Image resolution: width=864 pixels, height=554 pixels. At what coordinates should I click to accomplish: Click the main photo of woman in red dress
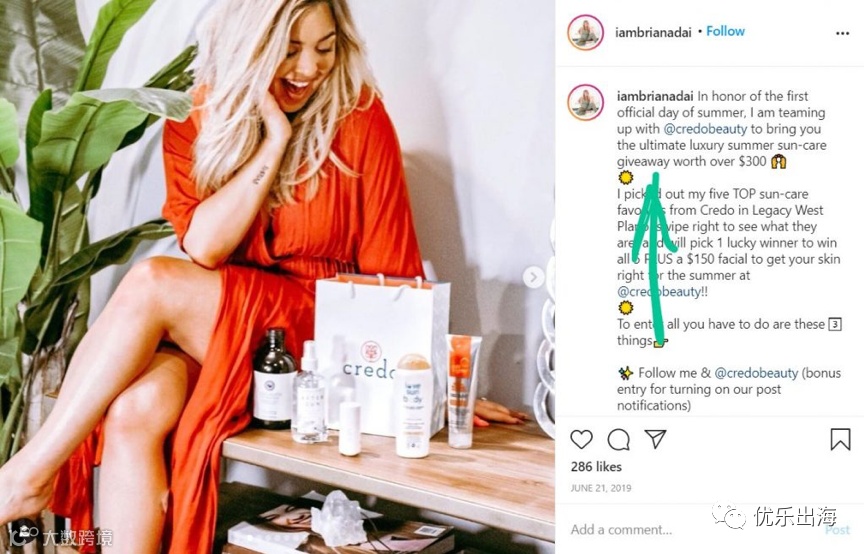277,277
